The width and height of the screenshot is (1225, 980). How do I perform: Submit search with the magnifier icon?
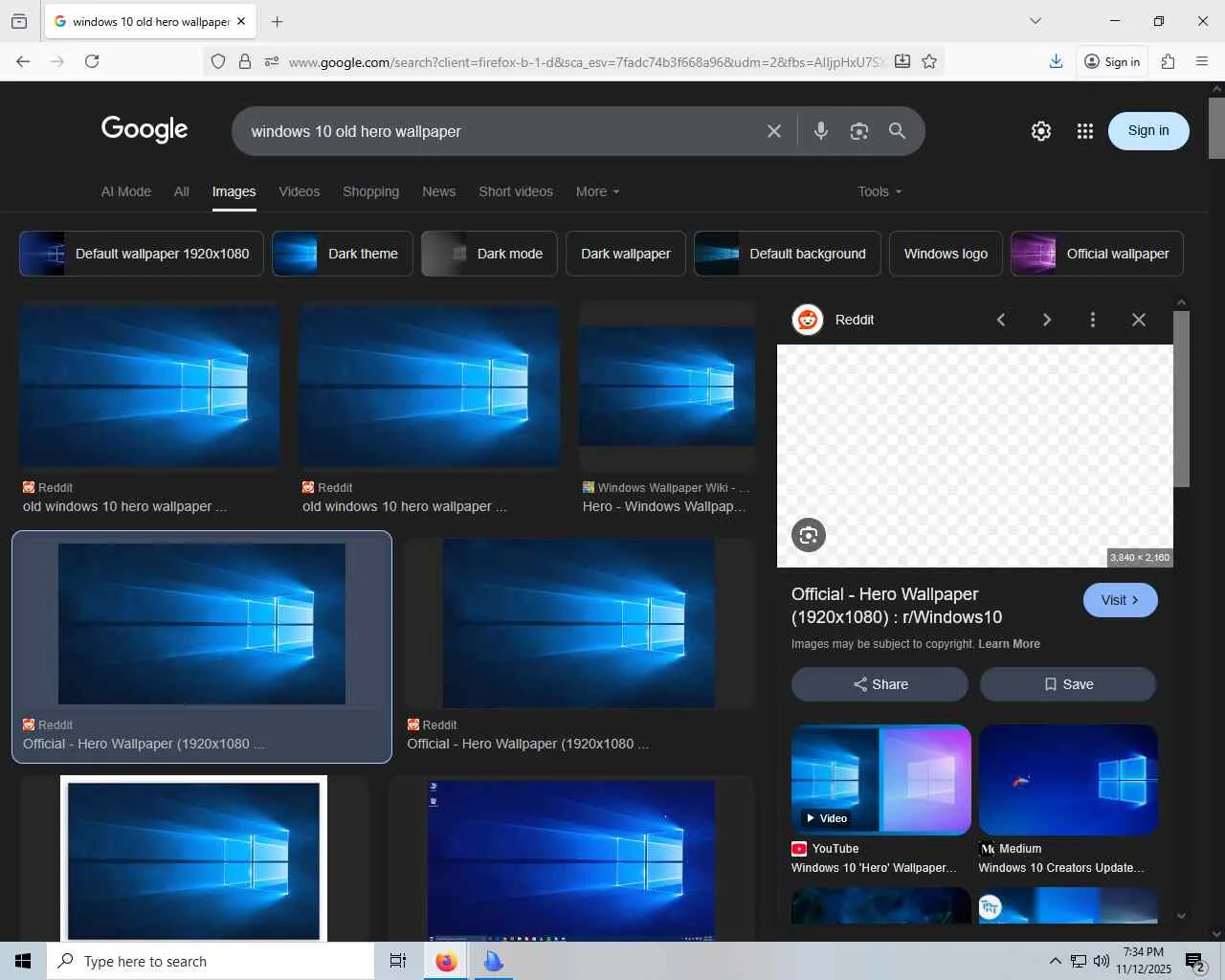(x=897, y=131)
